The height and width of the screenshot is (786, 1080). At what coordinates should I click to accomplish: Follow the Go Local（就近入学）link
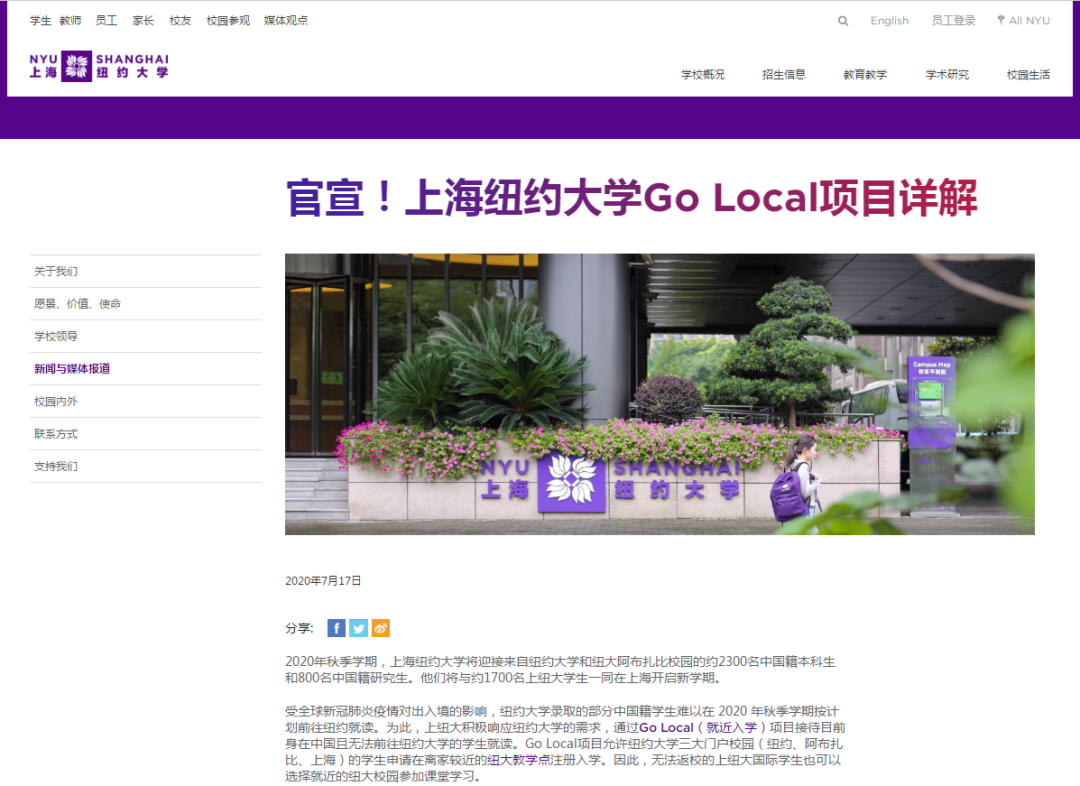tap(702, 727)
